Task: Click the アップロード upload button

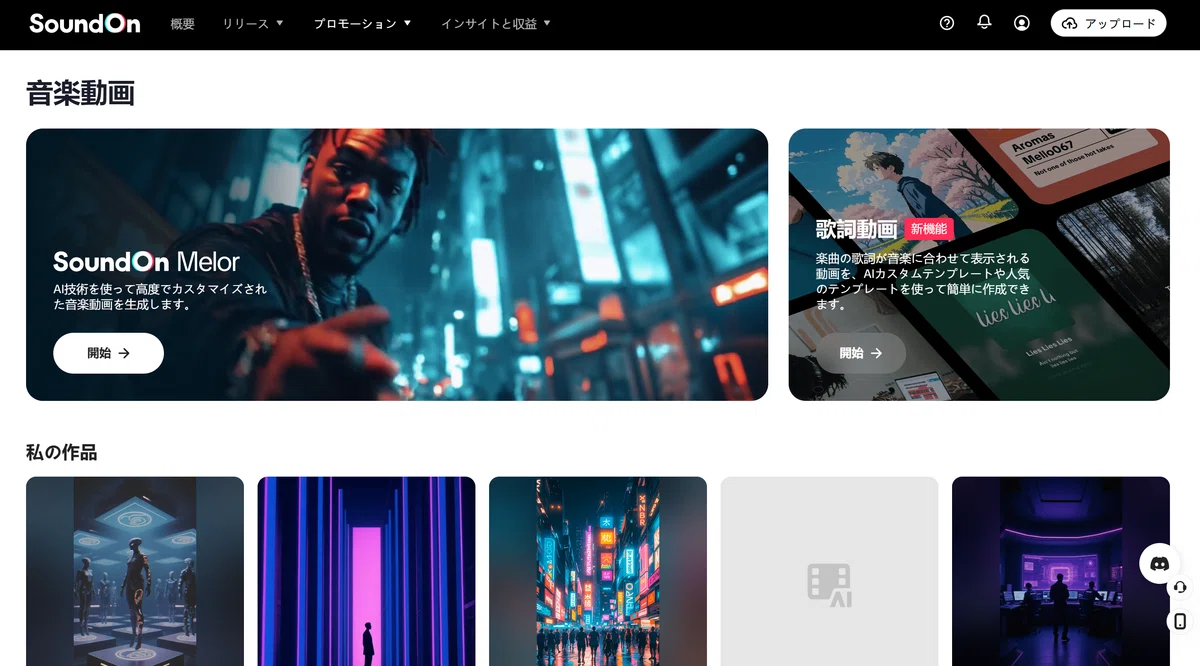Action: click(1108, 23)
